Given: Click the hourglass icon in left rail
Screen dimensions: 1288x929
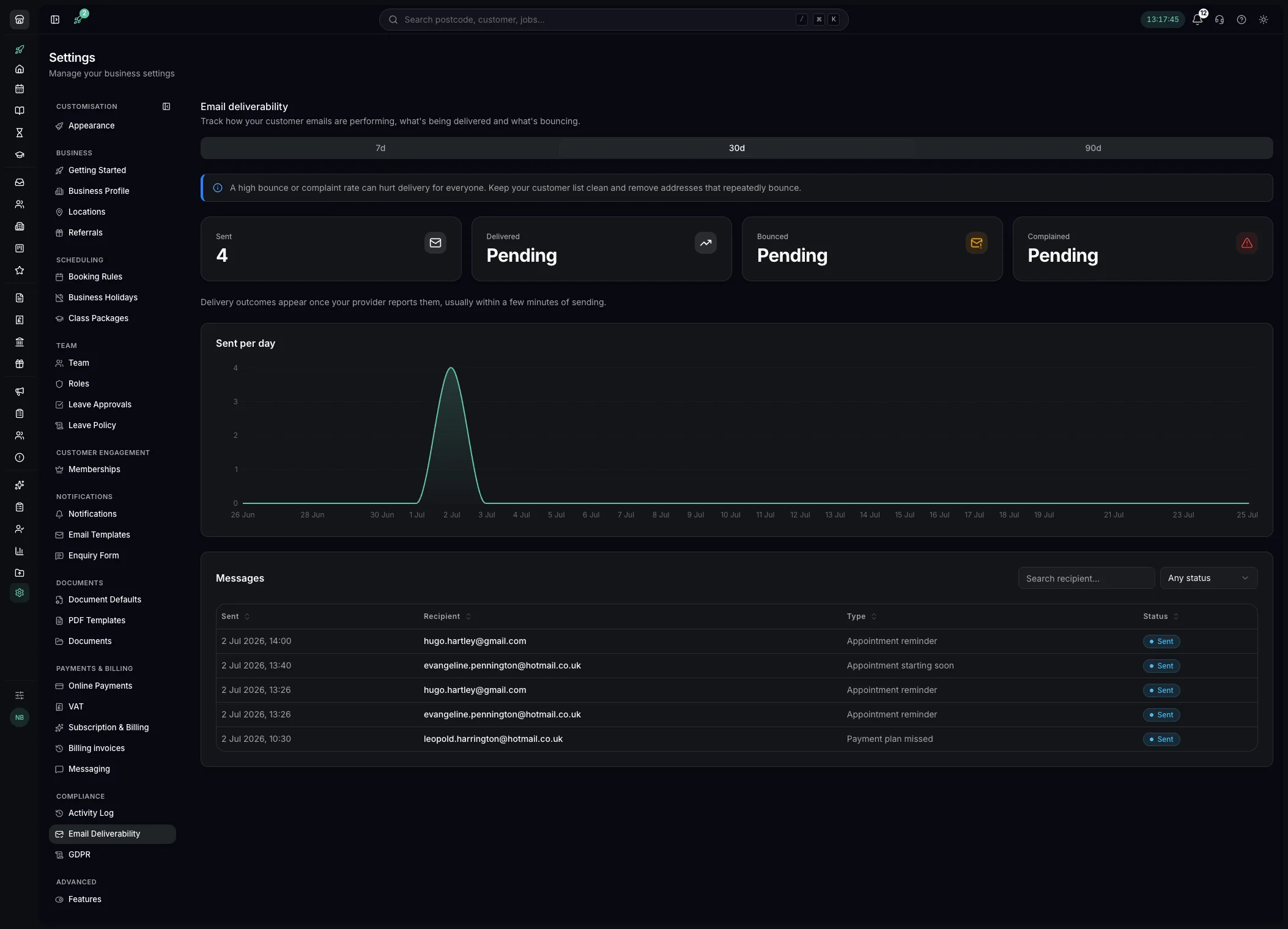Looking at the screenshot, I should pyautogui.click(x=20, y=133).
